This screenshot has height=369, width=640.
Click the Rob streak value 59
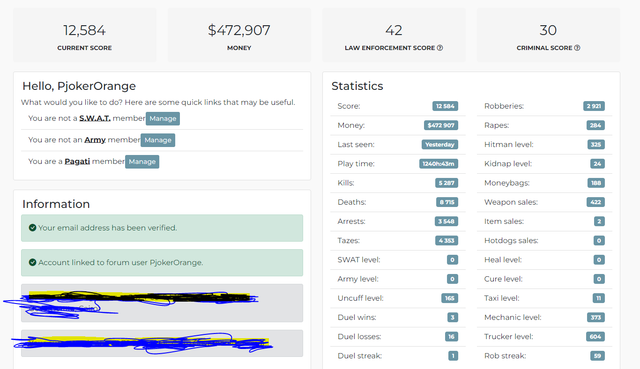598,356
